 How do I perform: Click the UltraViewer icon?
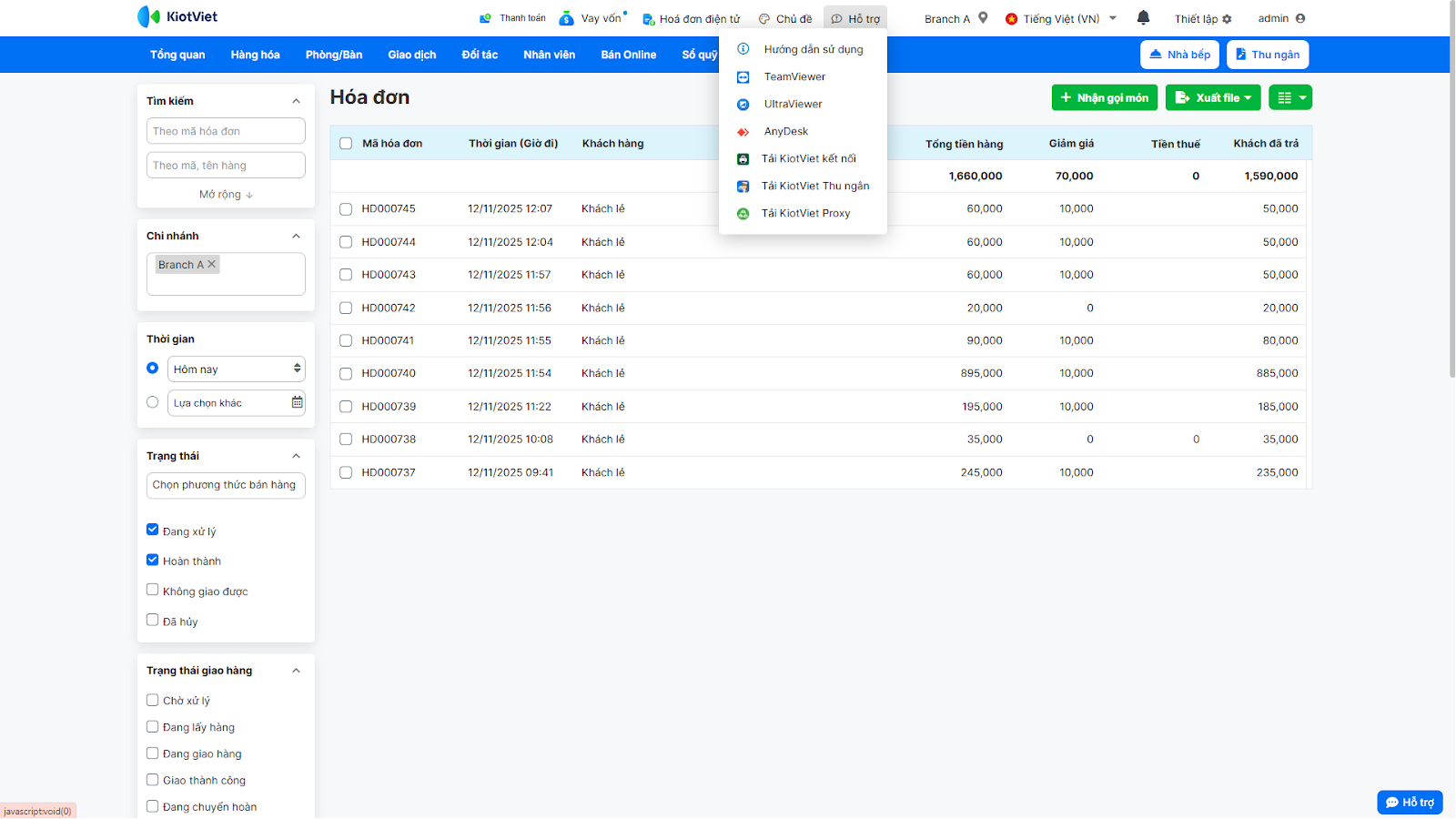[x=743, y=105]
